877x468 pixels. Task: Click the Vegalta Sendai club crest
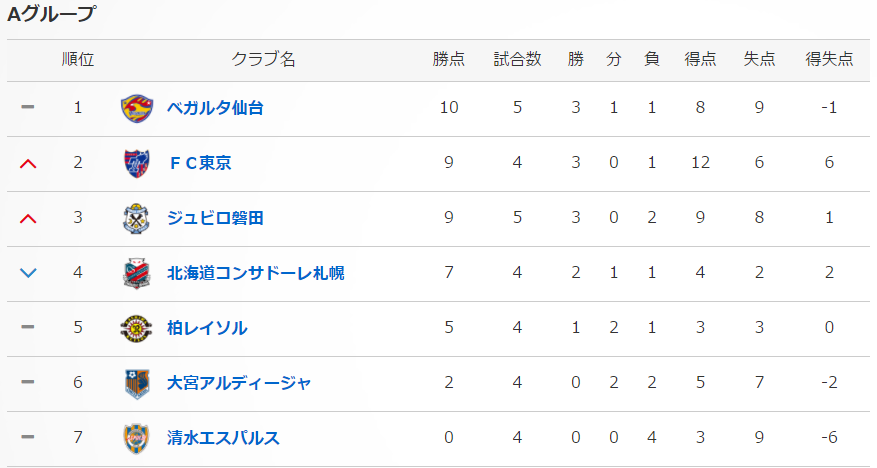[137, 108]
